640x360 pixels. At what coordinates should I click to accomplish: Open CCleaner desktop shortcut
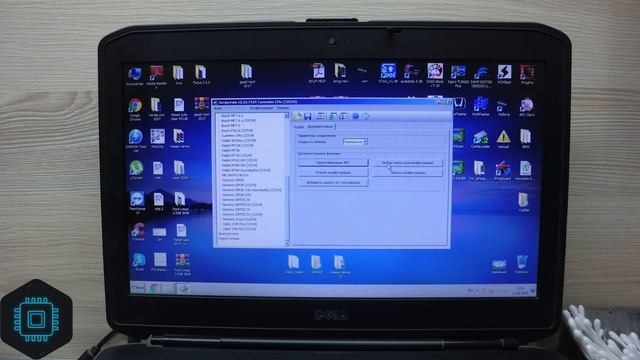click(x=138, y=232)
